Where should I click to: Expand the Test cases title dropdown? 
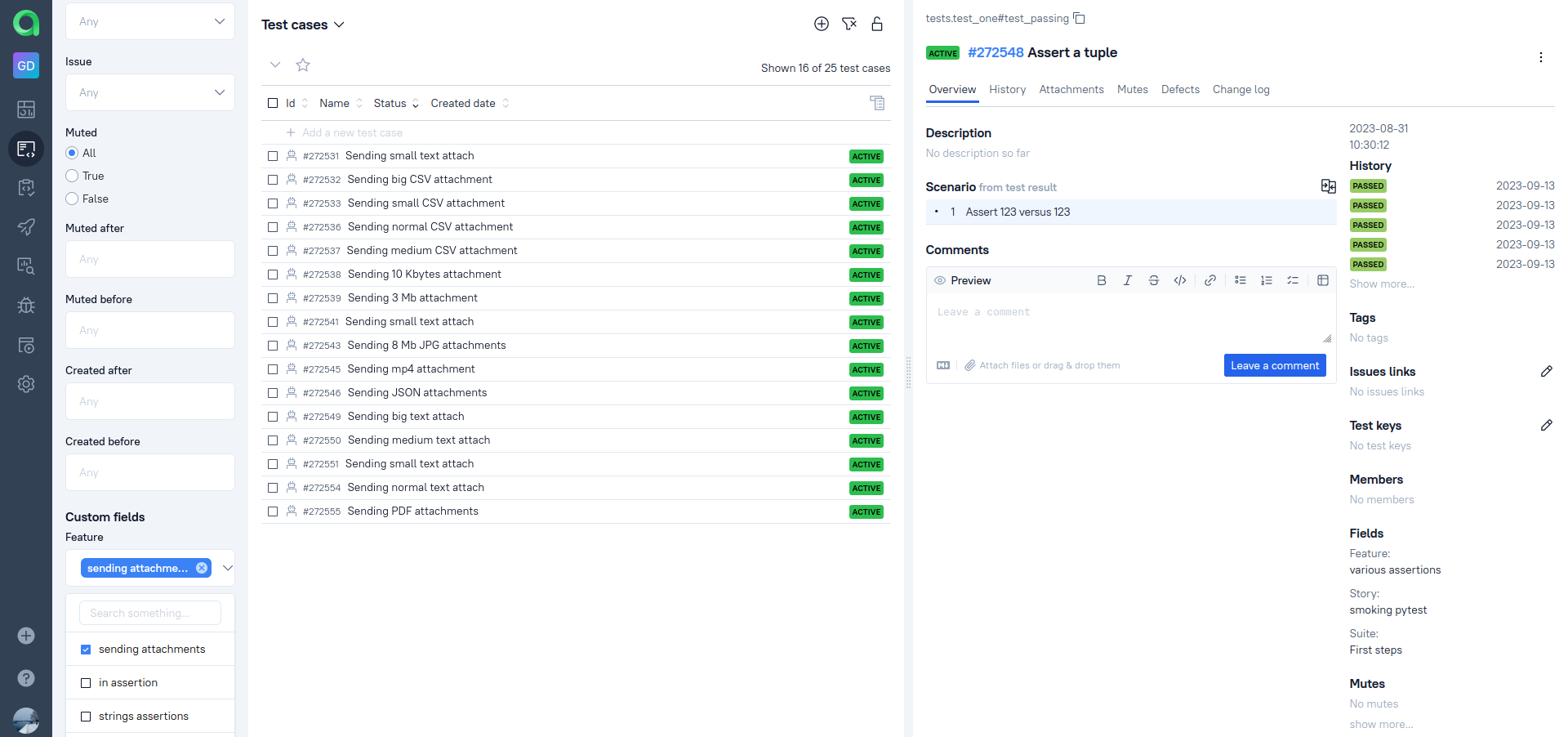point(341,25)
